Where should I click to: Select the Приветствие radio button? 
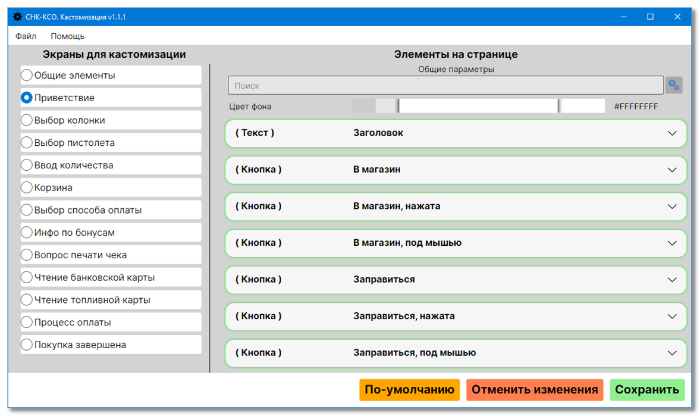pyautogui.click(x=27, y=98)
